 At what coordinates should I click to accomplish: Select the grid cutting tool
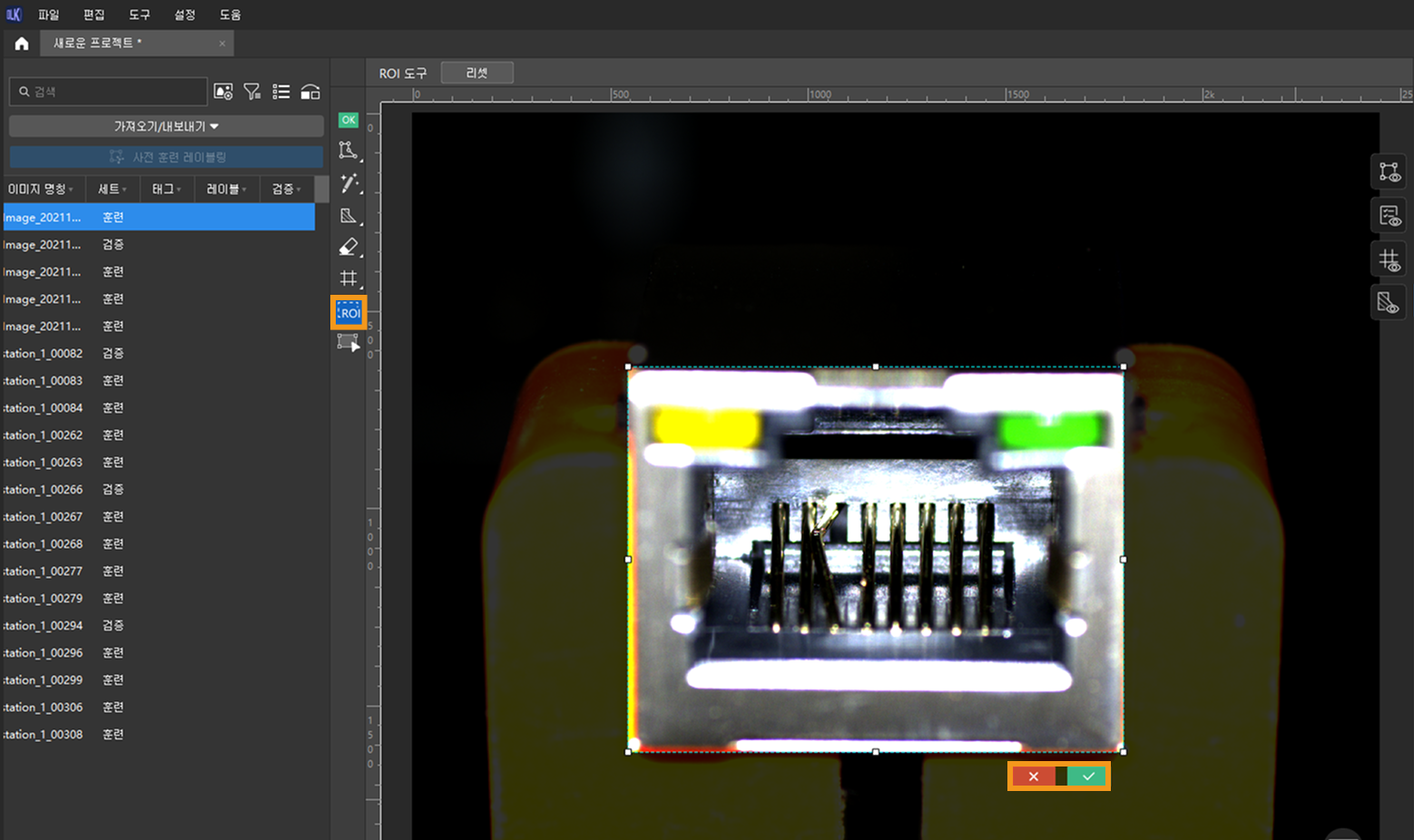tap(349, 278)
